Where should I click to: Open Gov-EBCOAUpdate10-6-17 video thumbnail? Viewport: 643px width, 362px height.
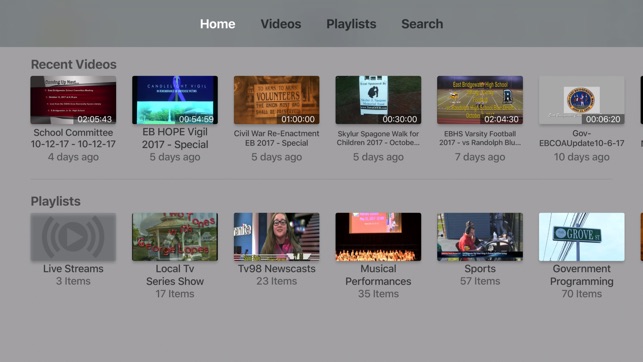click(581, 100)
